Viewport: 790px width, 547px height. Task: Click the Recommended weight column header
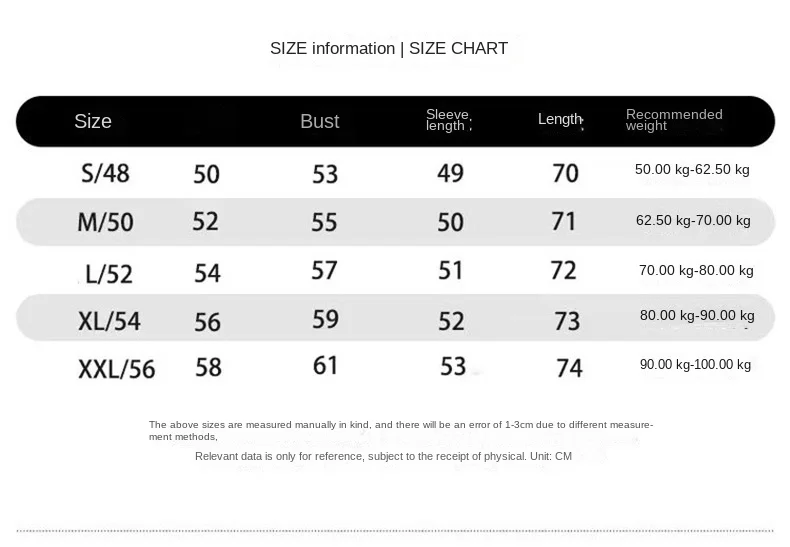tap(674, 120)
